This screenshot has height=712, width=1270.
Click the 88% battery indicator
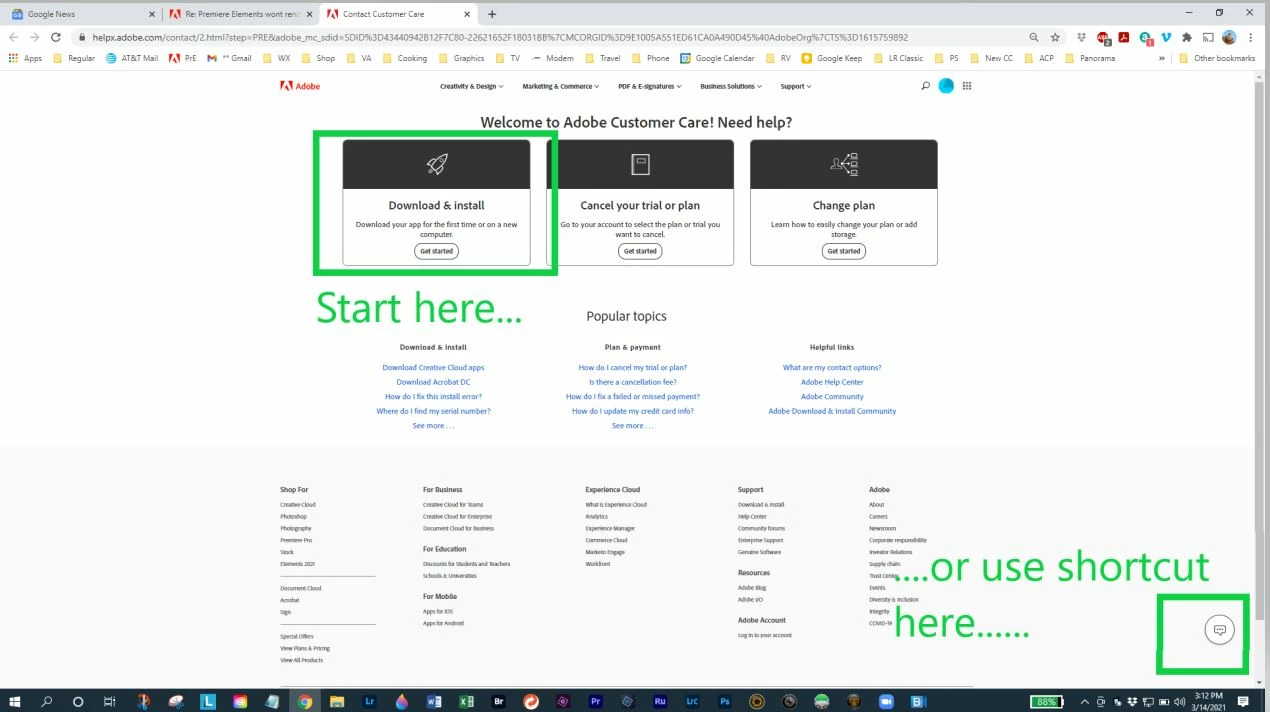[x=1047, y=702]
